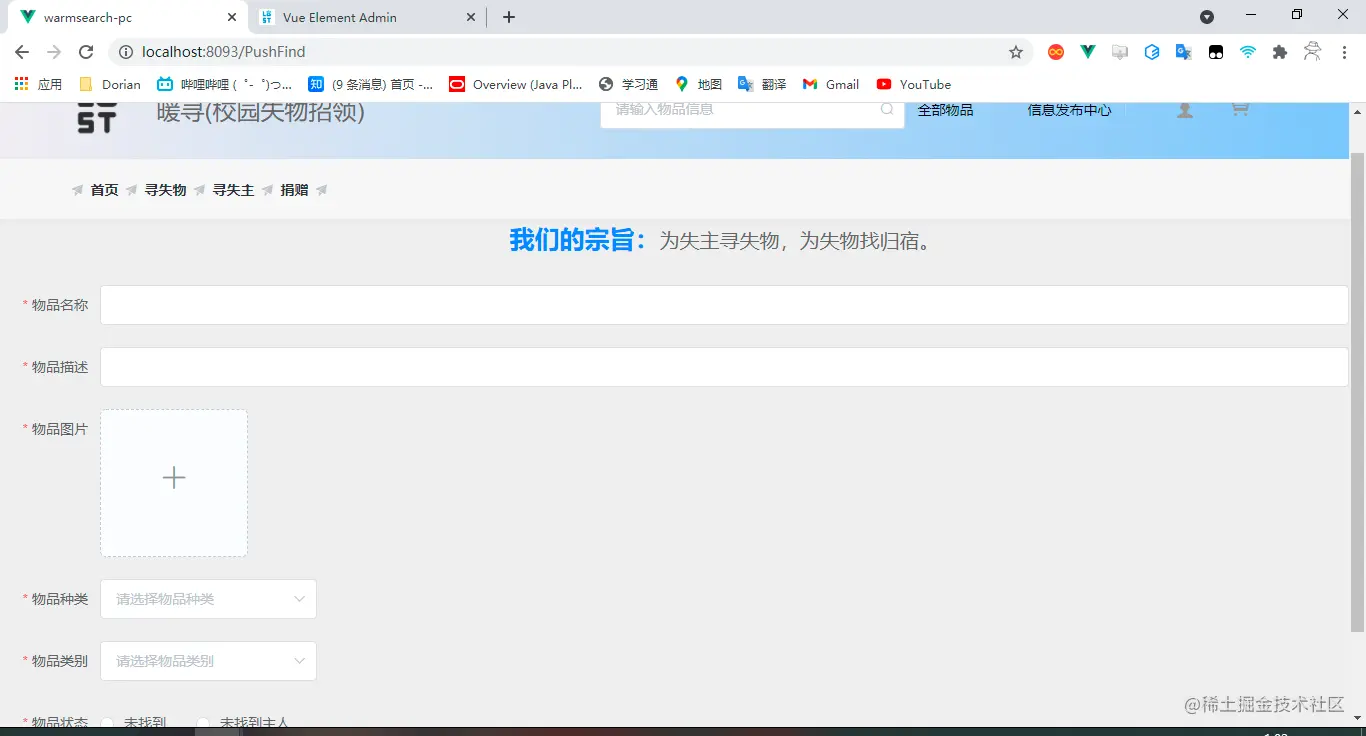Open the 寻失主 navigation item
1366x736 pixels.
click(x=233, y=190)
